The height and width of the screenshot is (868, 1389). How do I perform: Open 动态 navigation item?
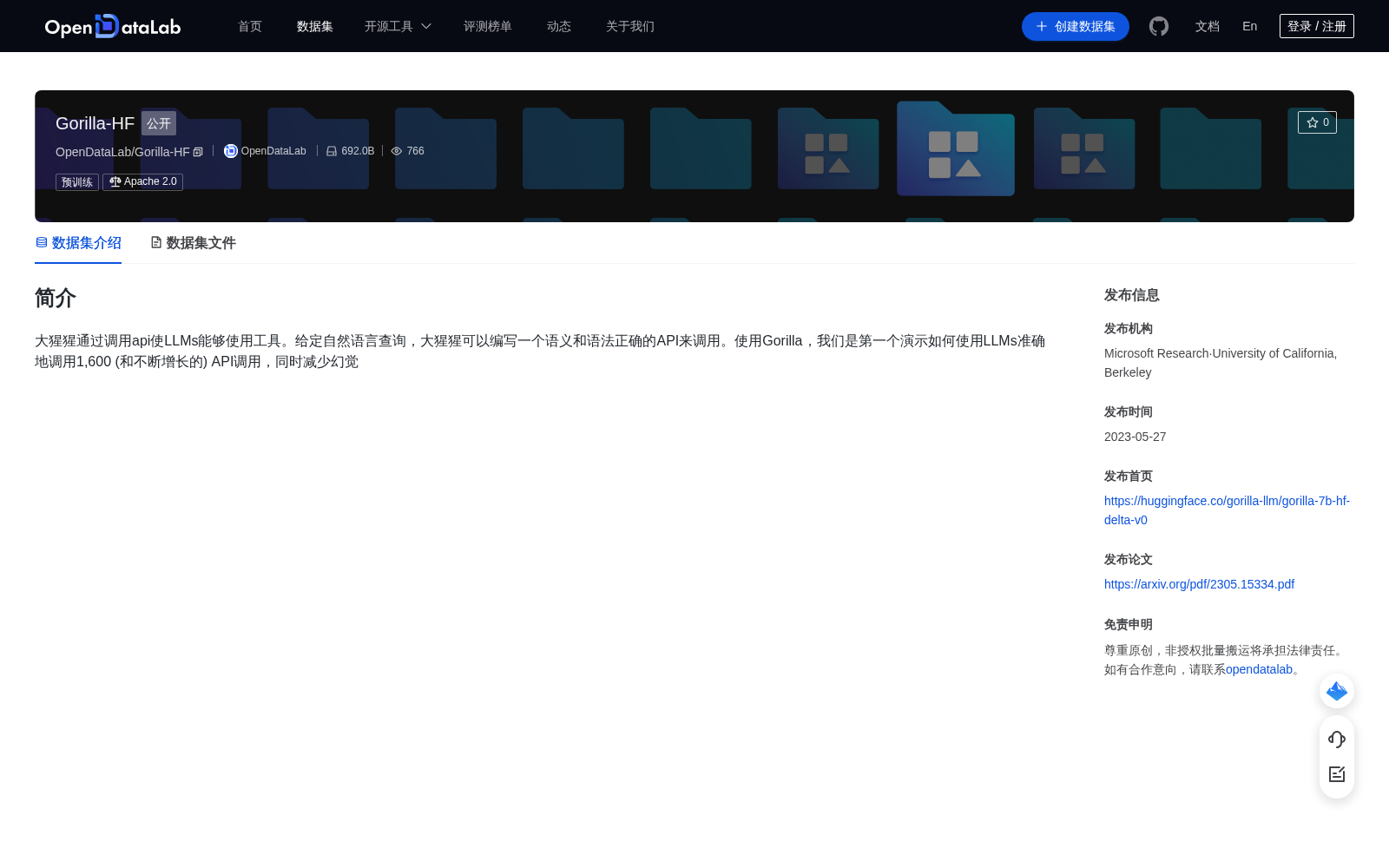pos(559,26)
